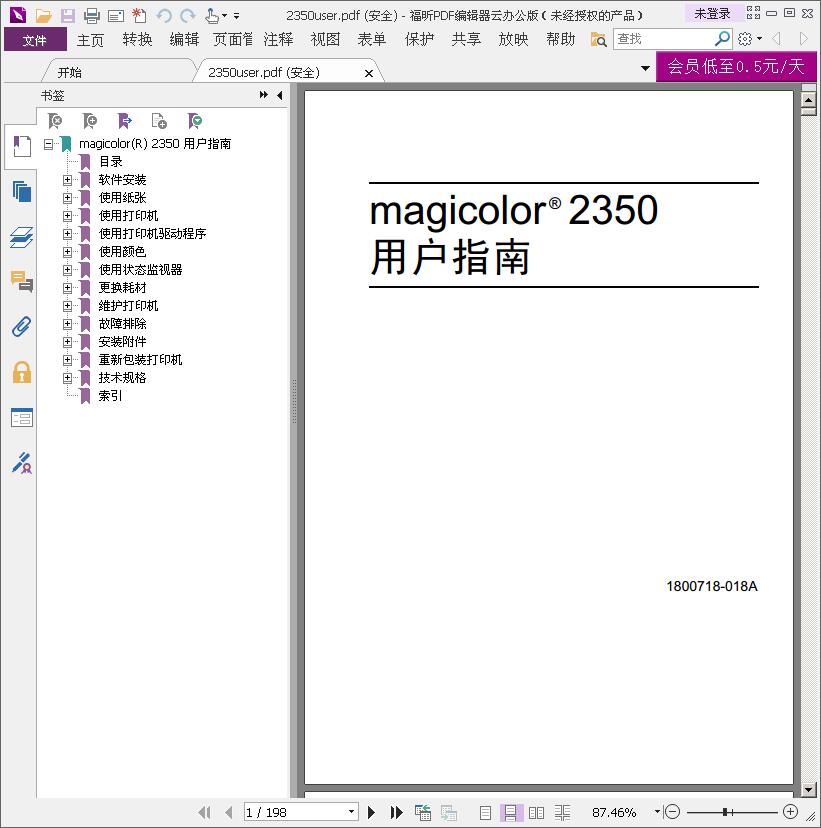Expand the 技术规格 bookmark
This screenshot has height=828, width=821.
coord(67,378)
